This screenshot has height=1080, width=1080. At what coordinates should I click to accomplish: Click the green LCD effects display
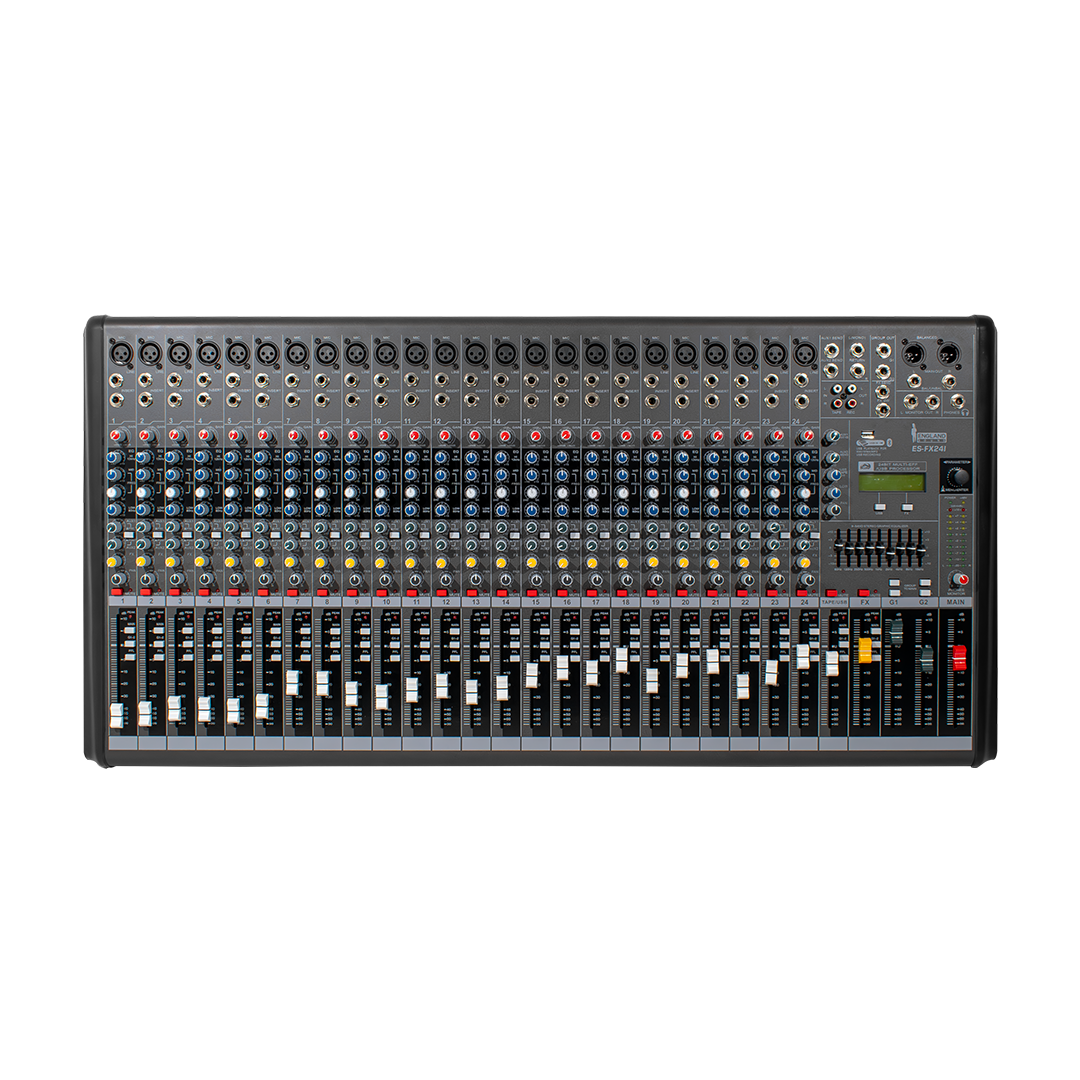(891, 484)
